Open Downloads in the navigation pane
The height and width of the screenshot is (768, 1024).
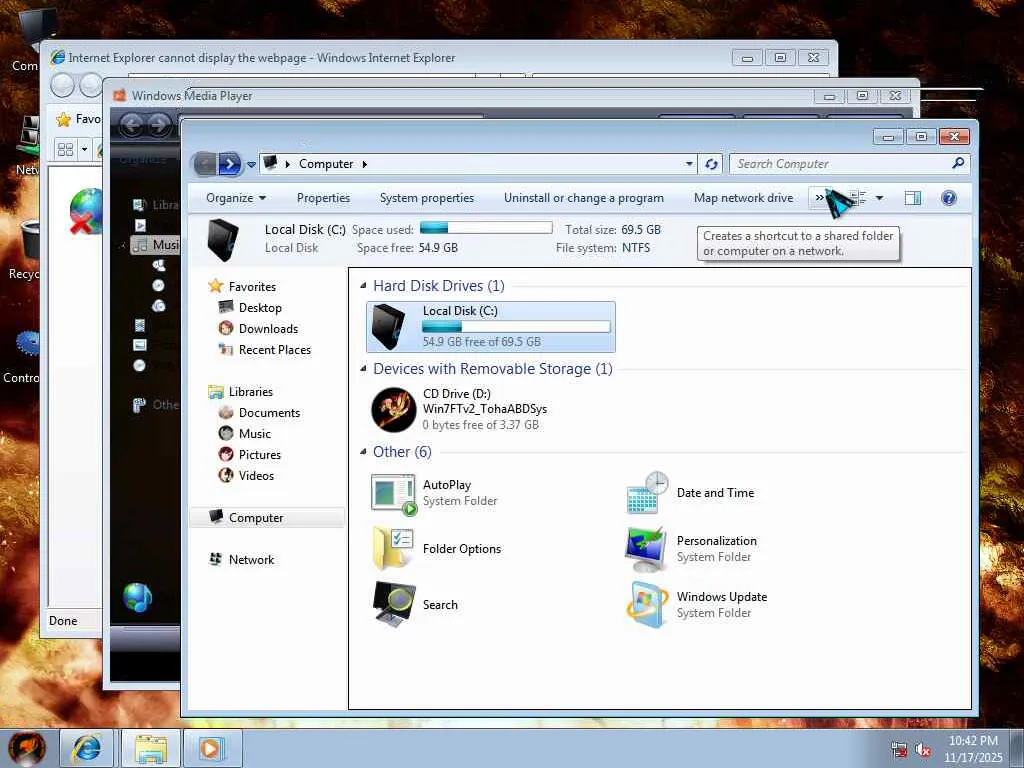coord(268,328)
